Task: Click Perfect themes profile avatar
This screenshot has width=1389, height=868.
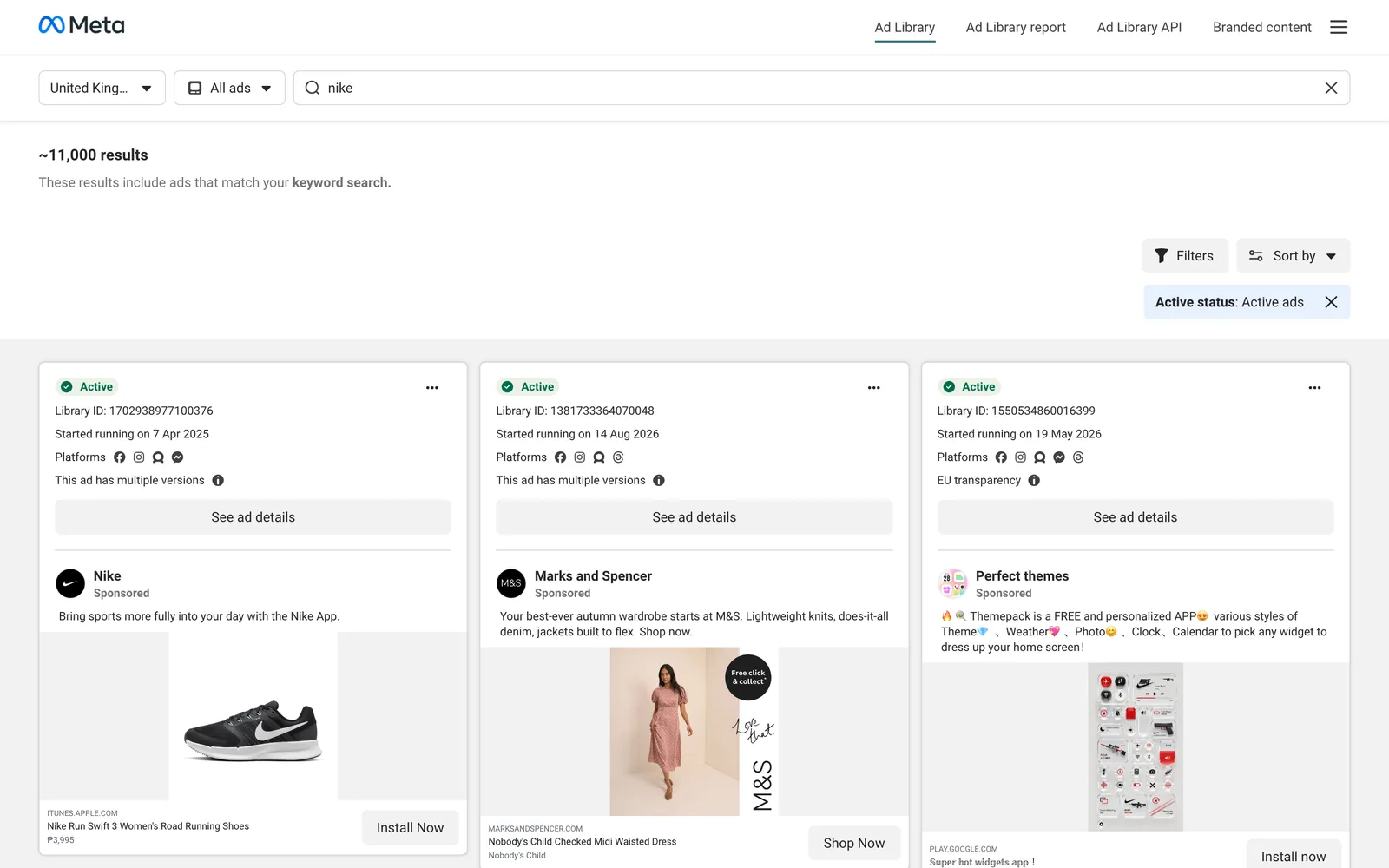Action: (953, 583)
